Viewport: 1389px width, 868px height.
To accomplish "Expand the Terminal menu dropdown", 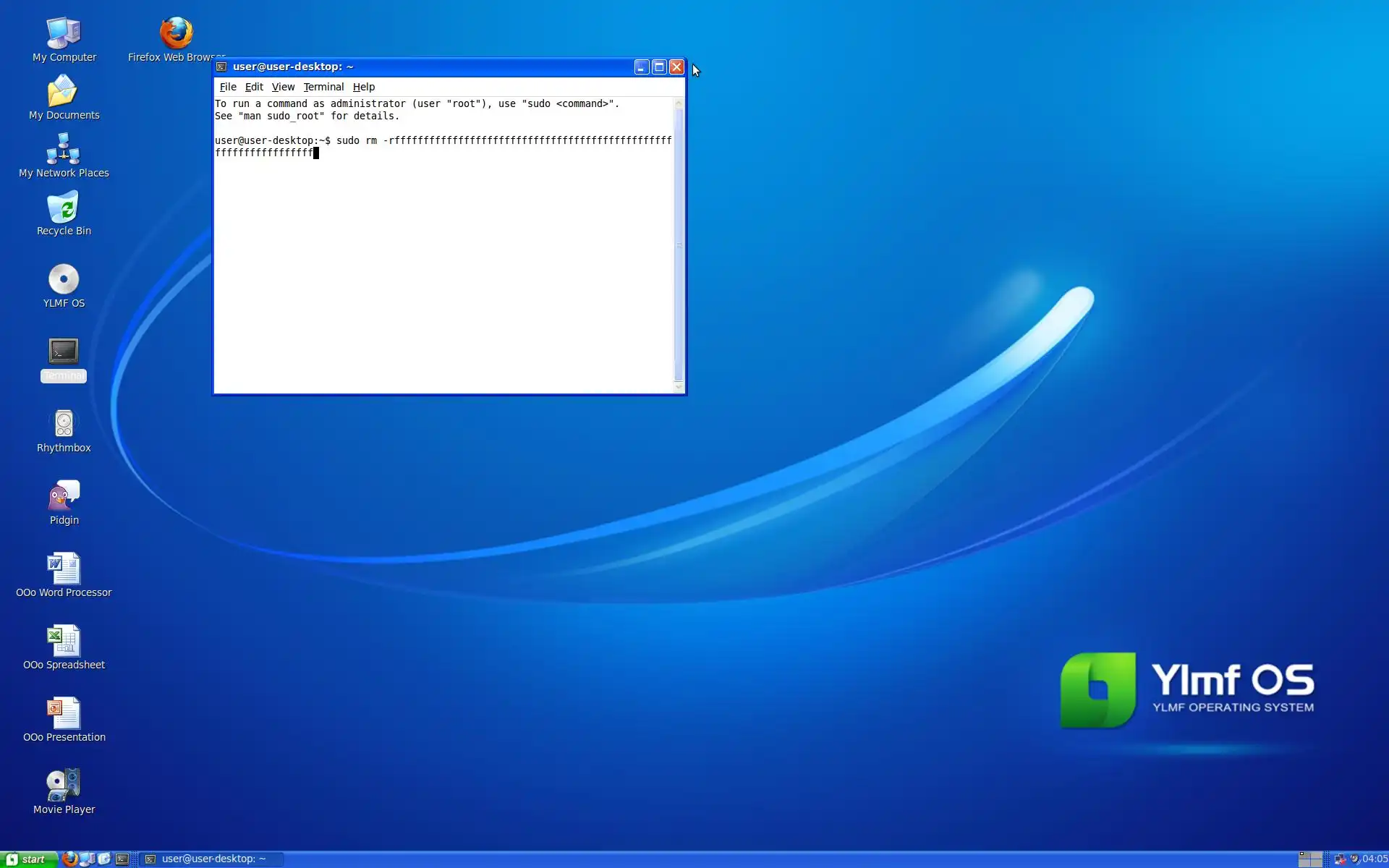I will 323,87.
